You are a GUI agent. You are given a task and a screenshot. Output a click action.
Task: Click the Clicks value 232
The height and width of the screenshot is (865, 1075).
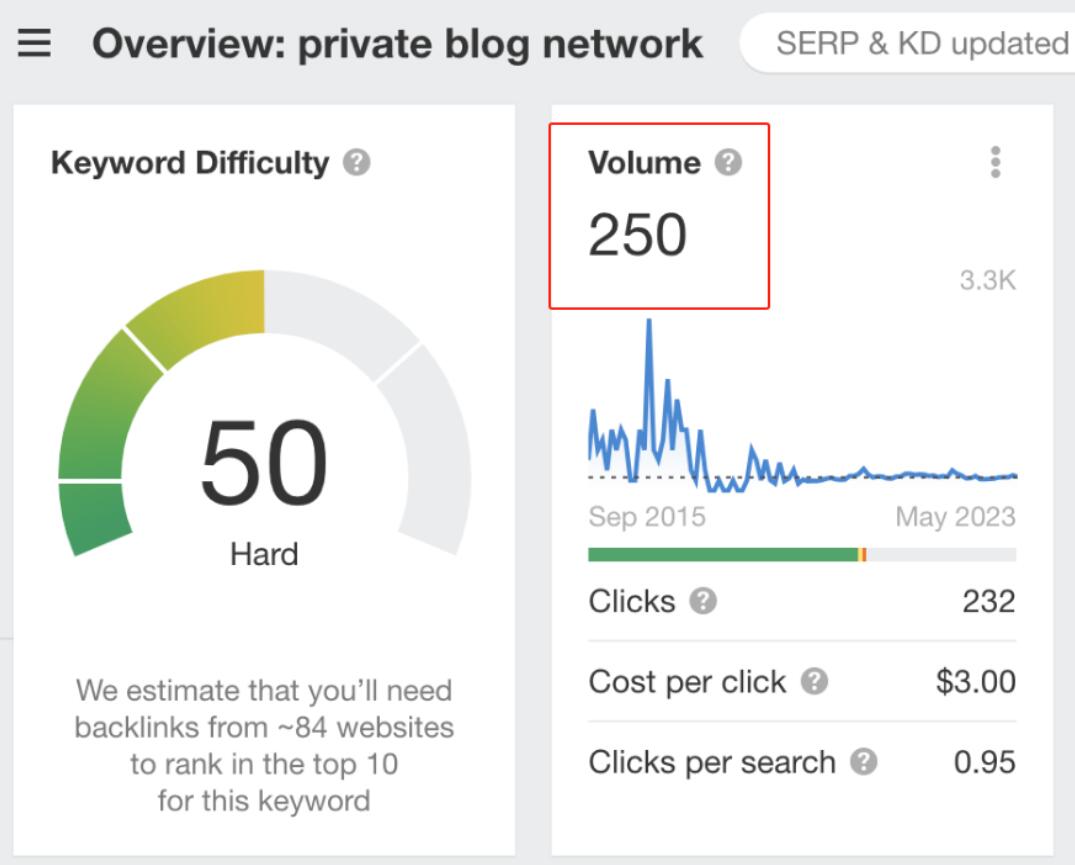coord(989,601)
